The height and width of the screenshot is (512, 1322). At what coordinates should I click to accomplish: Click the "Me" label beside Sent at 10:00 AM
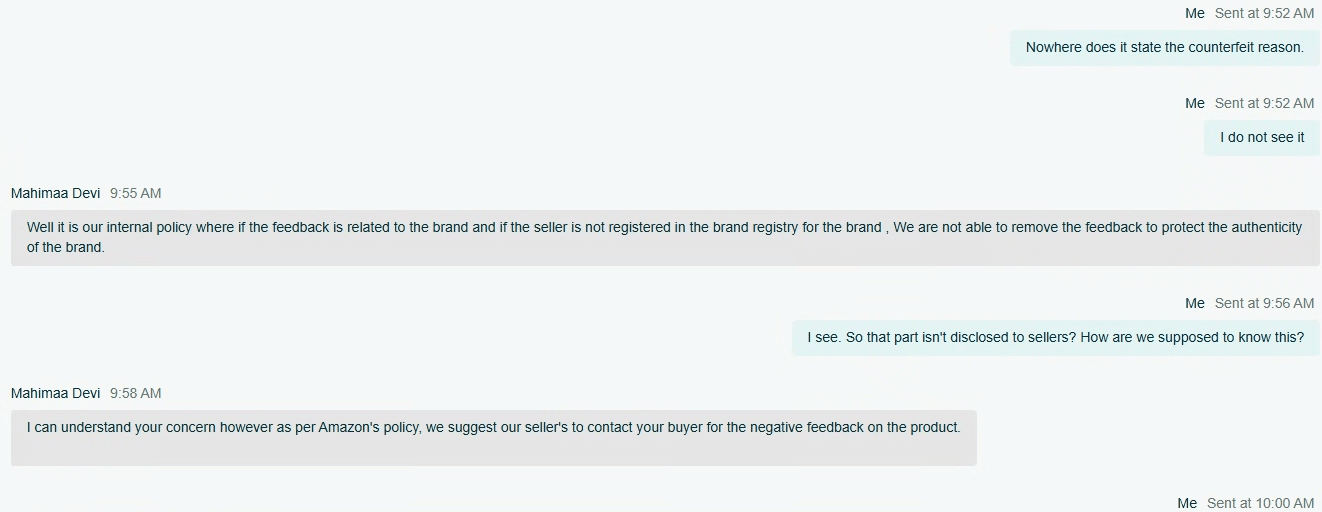point(1187,503)
